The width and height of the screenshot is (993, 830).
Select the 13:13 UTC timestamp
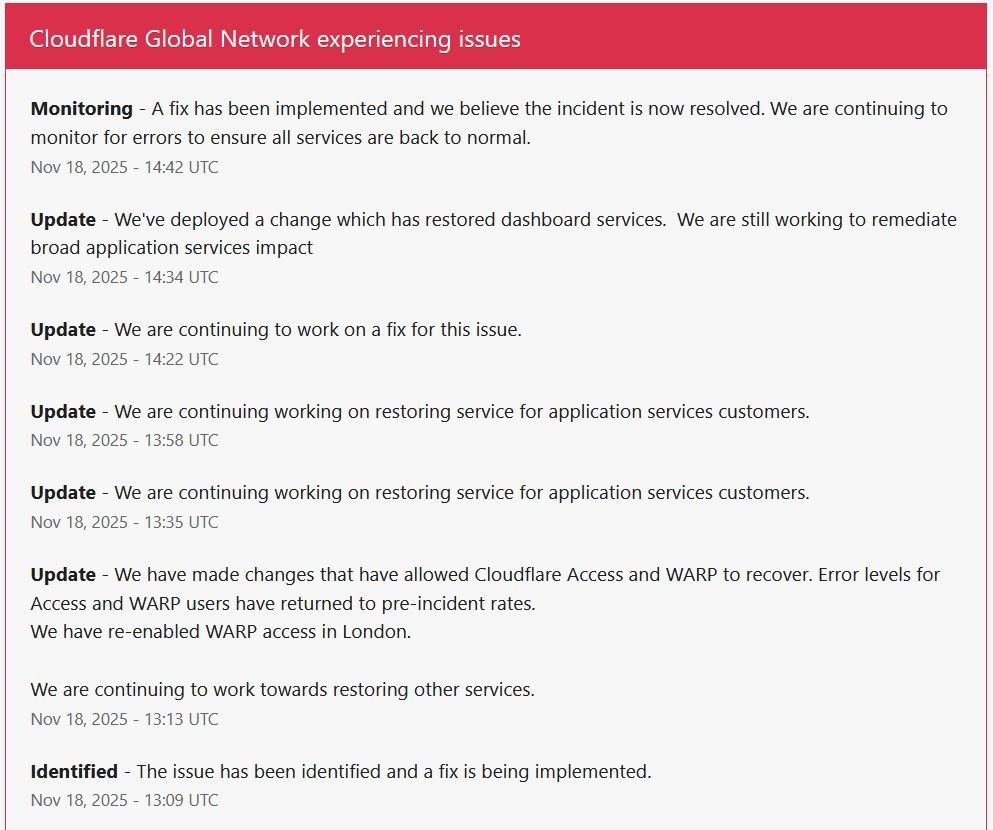coord(124,719)
